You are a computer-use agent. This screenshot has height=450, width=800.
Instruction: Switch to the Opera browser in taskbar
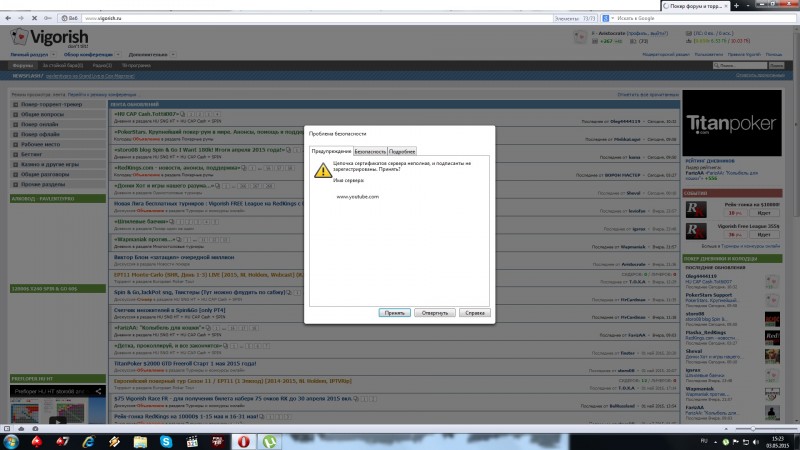(244, 442)
